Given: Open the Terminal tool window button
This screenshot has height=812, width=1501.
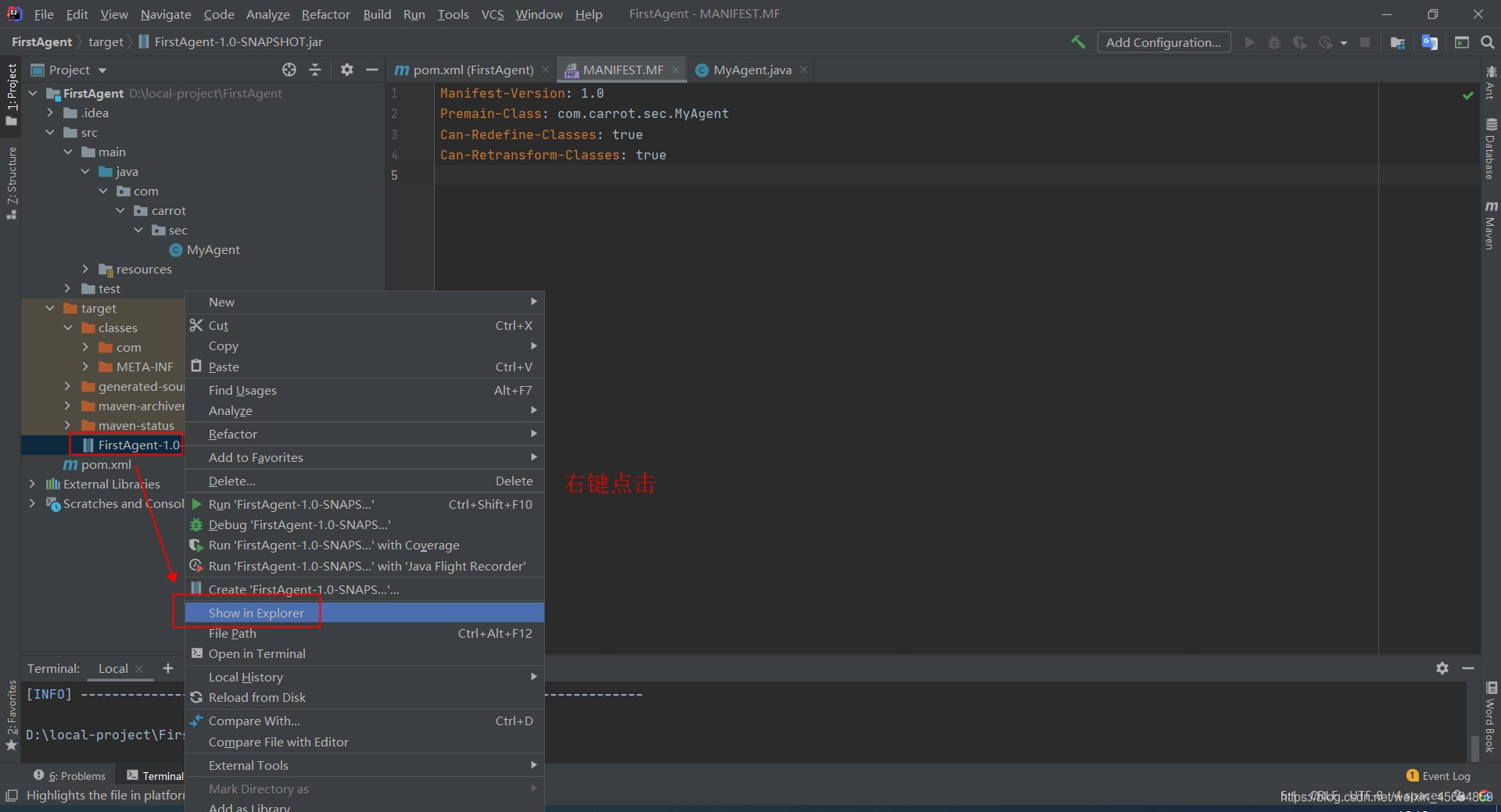Looking at the screenshot, I should pyautogui.click(x=155, y=776).
